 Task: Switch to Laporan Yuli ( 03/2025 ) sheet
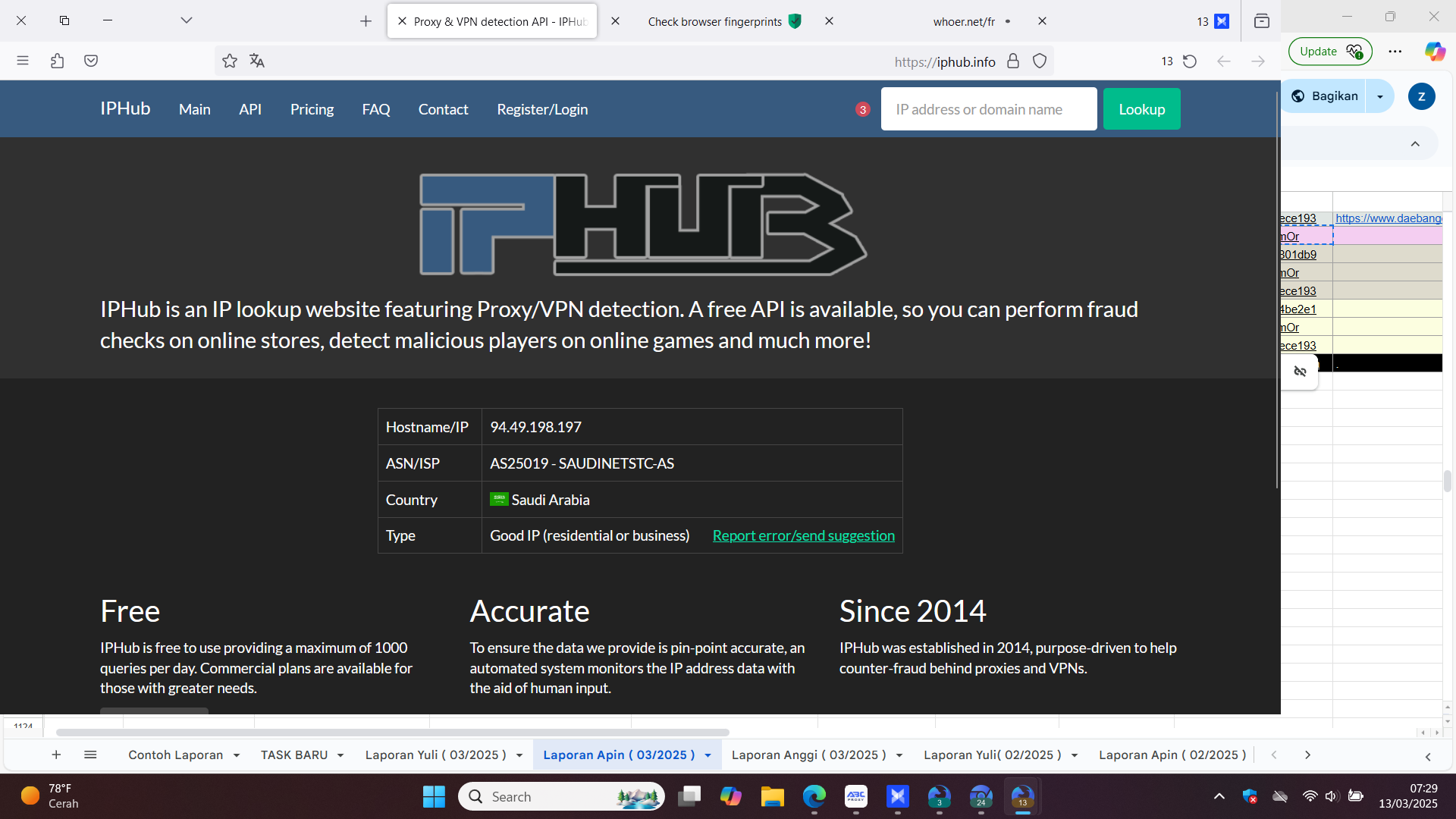435,755
